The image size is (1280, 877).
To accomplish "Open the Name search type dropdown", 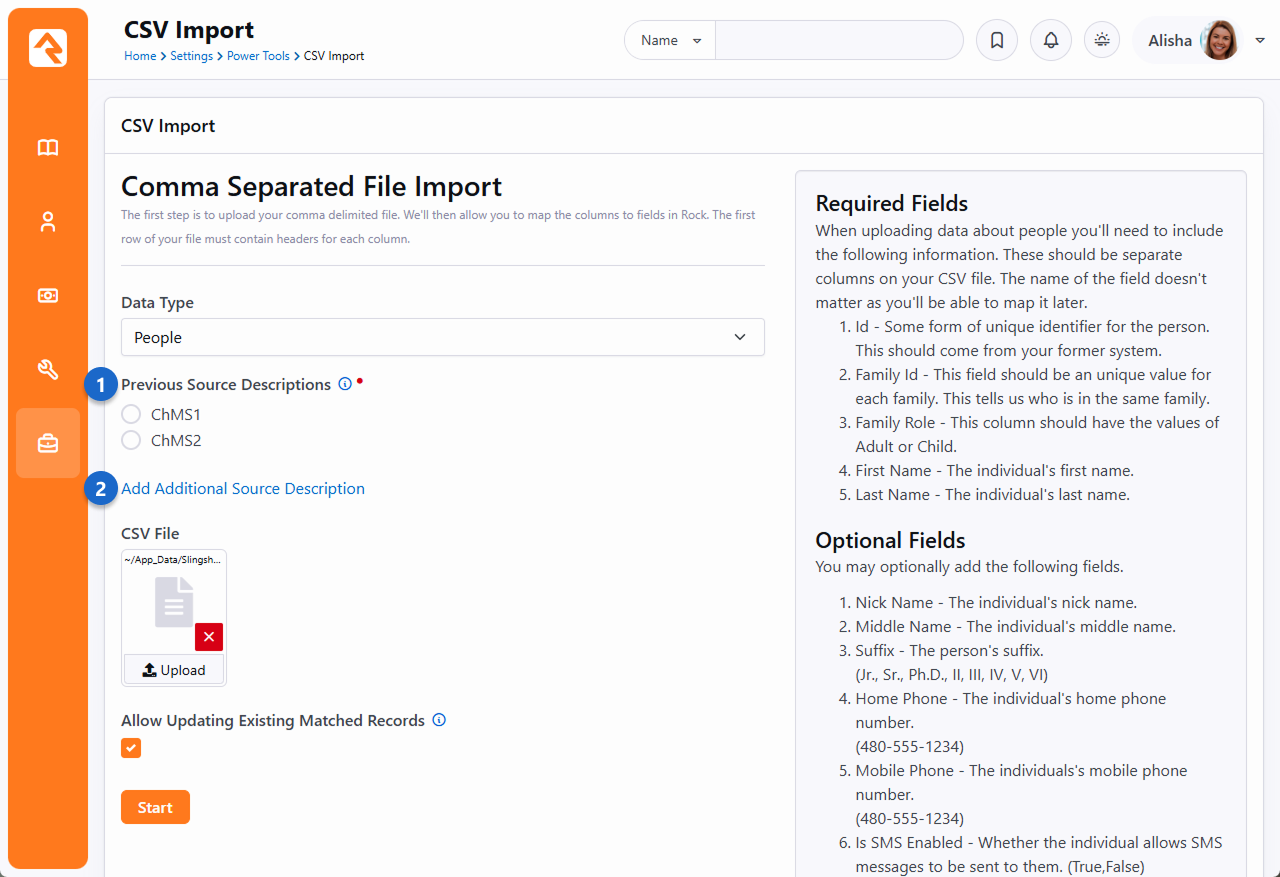I will tap(670, 41).
